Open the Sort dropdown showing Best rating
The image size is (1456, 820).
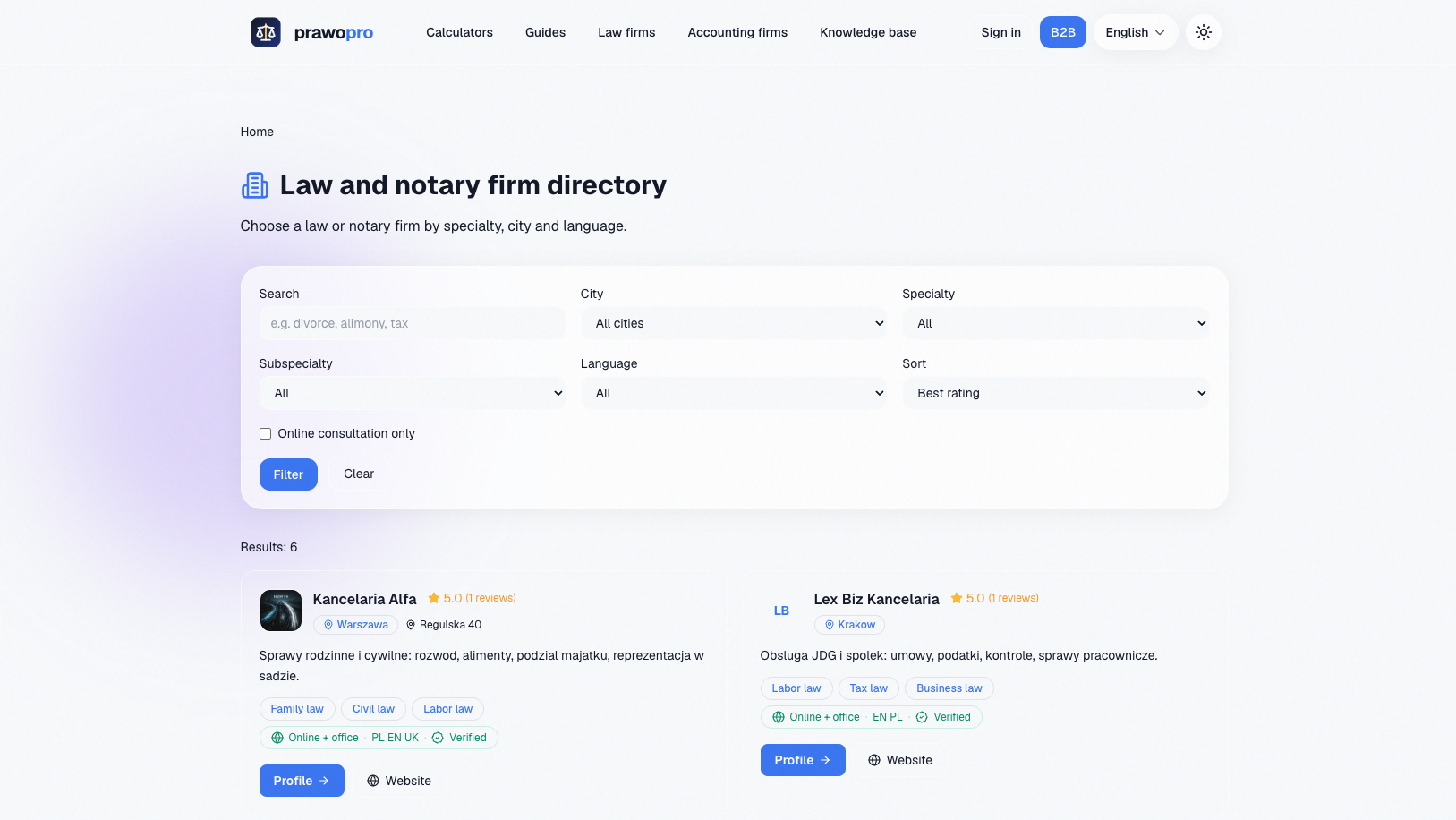coord(1056,393)
